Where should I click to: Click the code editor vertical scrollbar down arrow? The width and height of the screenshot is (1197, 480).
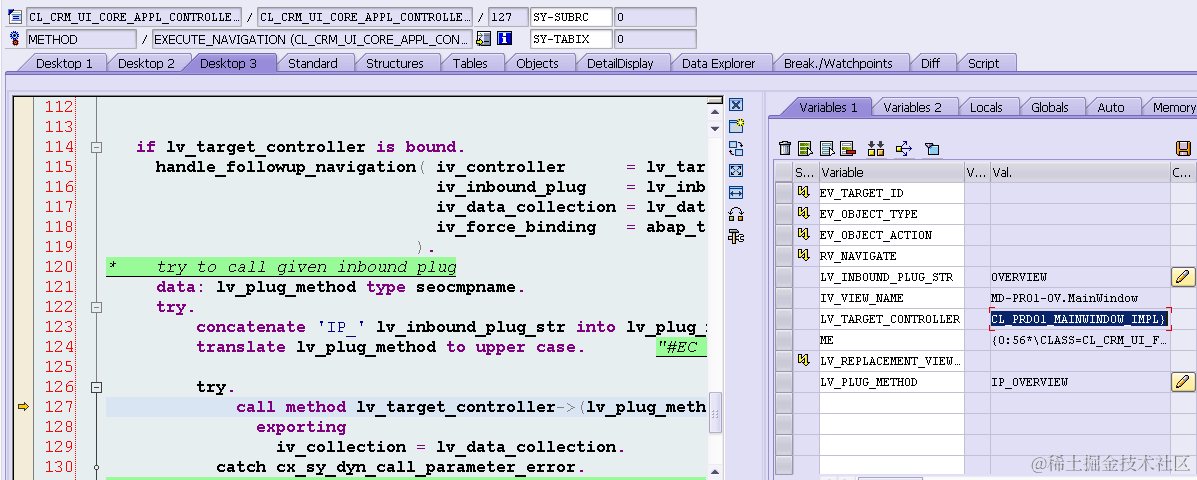pos(715,128)
